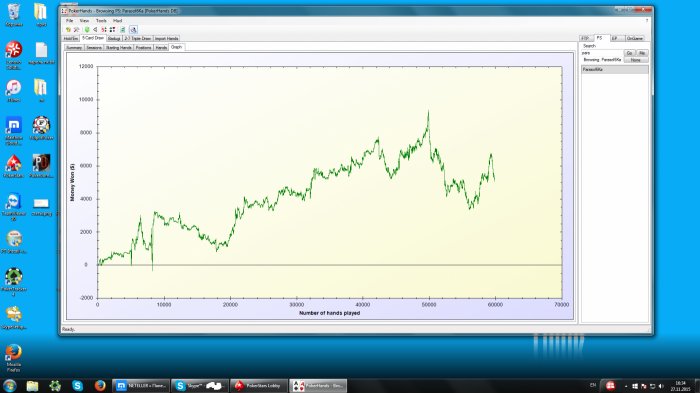
Task: Click the highlighted rightmost toolbar icon
Action: (133, 29)
